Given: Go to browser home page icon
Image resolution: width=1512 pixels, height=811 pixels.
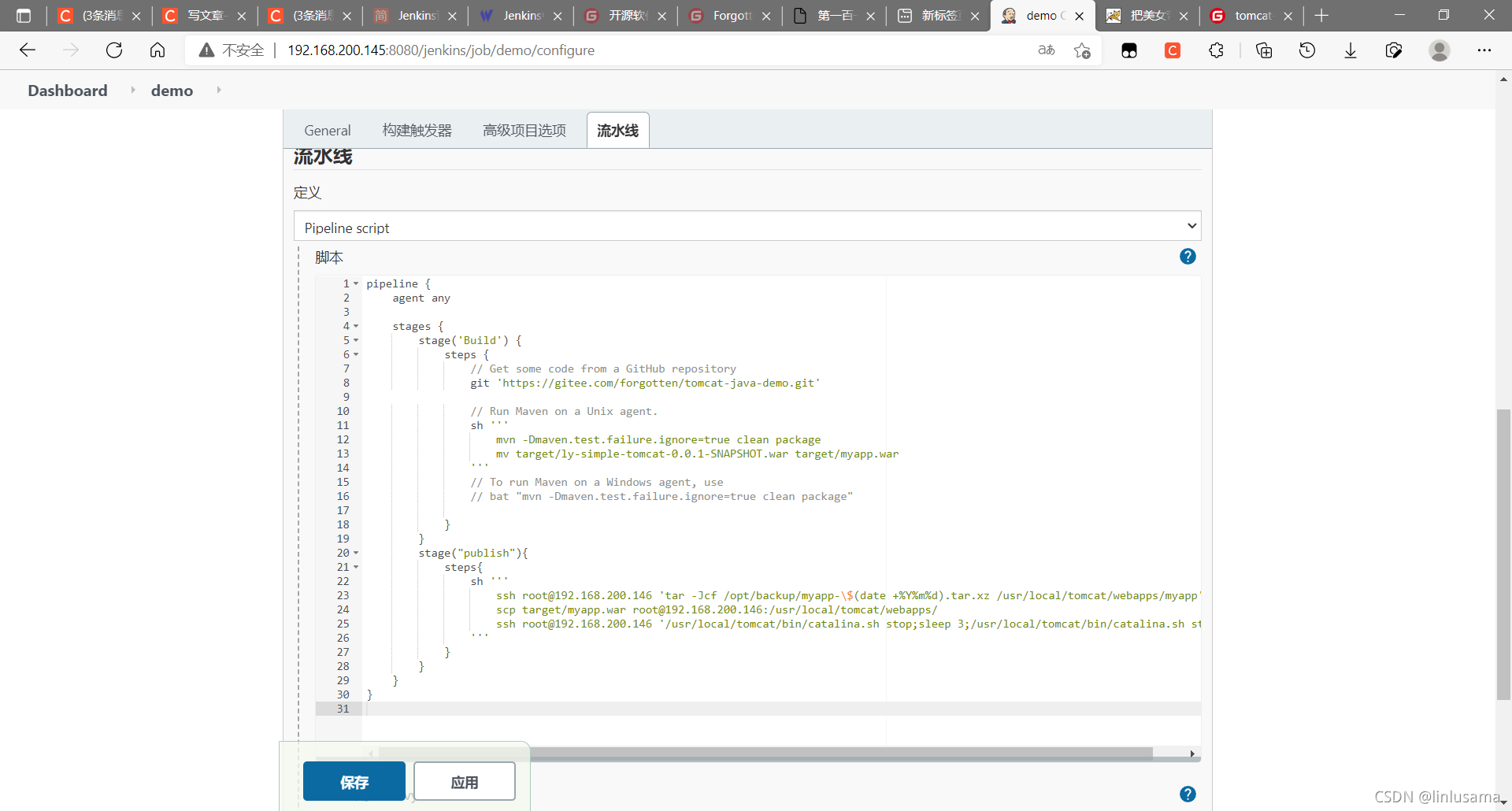Looking at the screenshot, I should pos(157,50).
